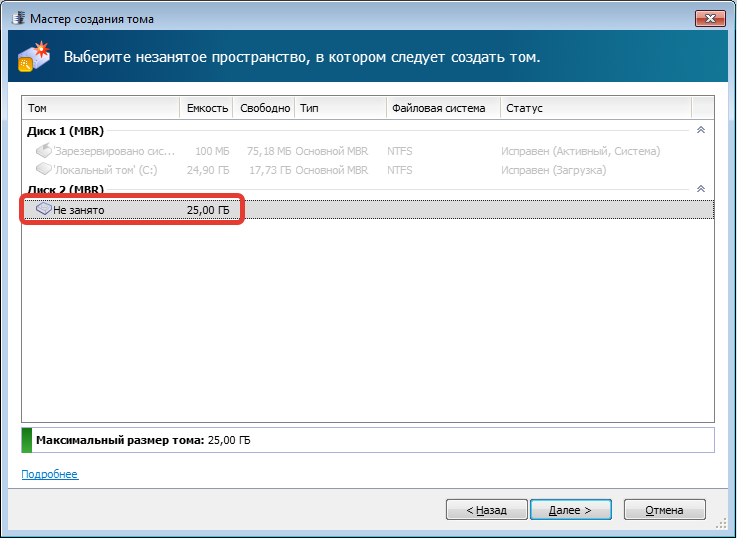Click the volume creation wizard header icon
This screenshot has width=737, height=538.
point(34,56)
